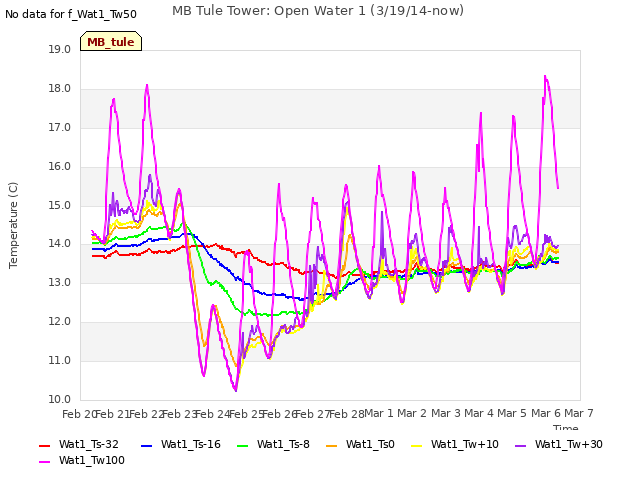This screenshot has height=480, width=640.
Task: Click the 10.0 y-axis tick label
Action: pos(60,399)
